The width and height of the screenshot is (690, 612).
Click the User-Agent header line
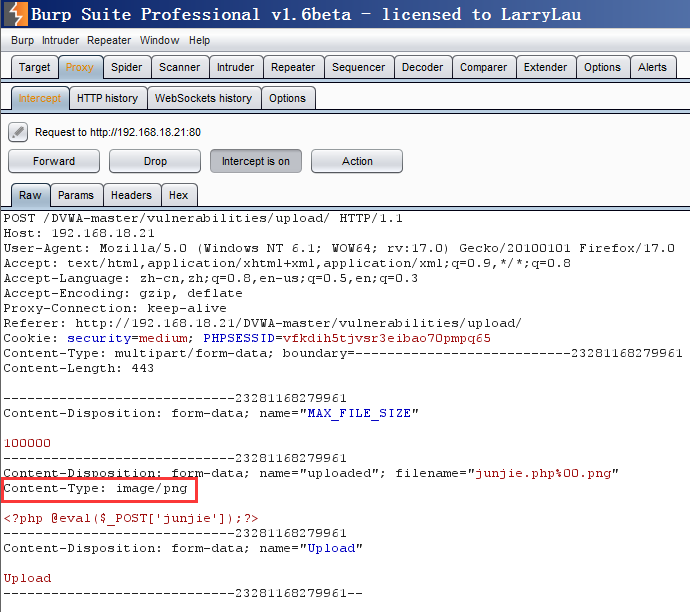pyautogui.click(x=339, y=248)
